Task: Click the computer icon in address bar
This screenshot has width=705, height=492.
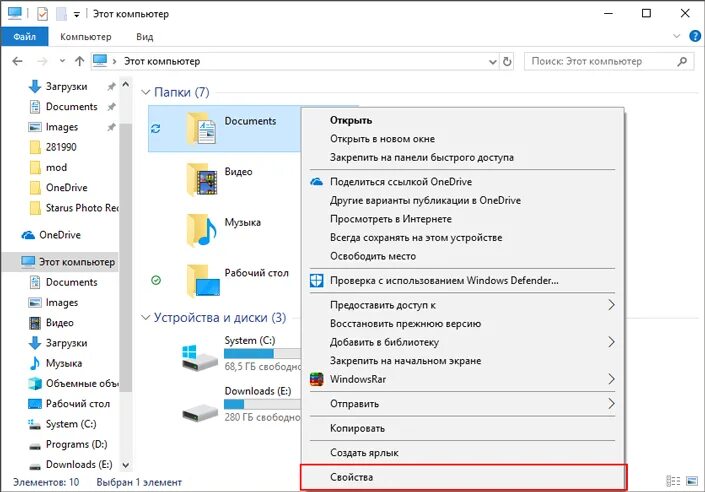Action: [100, 60]
